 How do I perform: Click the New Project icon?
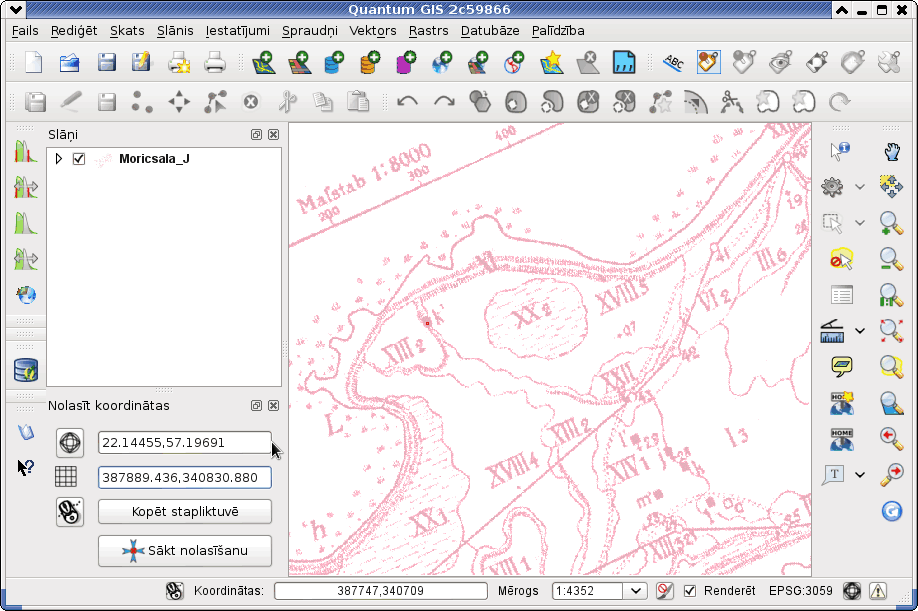(34, 62)
